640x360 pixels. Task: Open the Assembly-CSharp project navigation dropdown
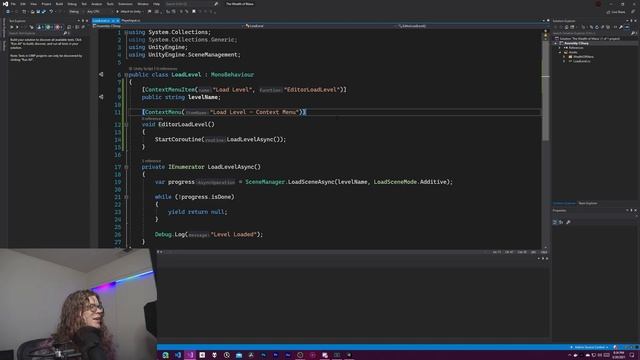(167, 26)
